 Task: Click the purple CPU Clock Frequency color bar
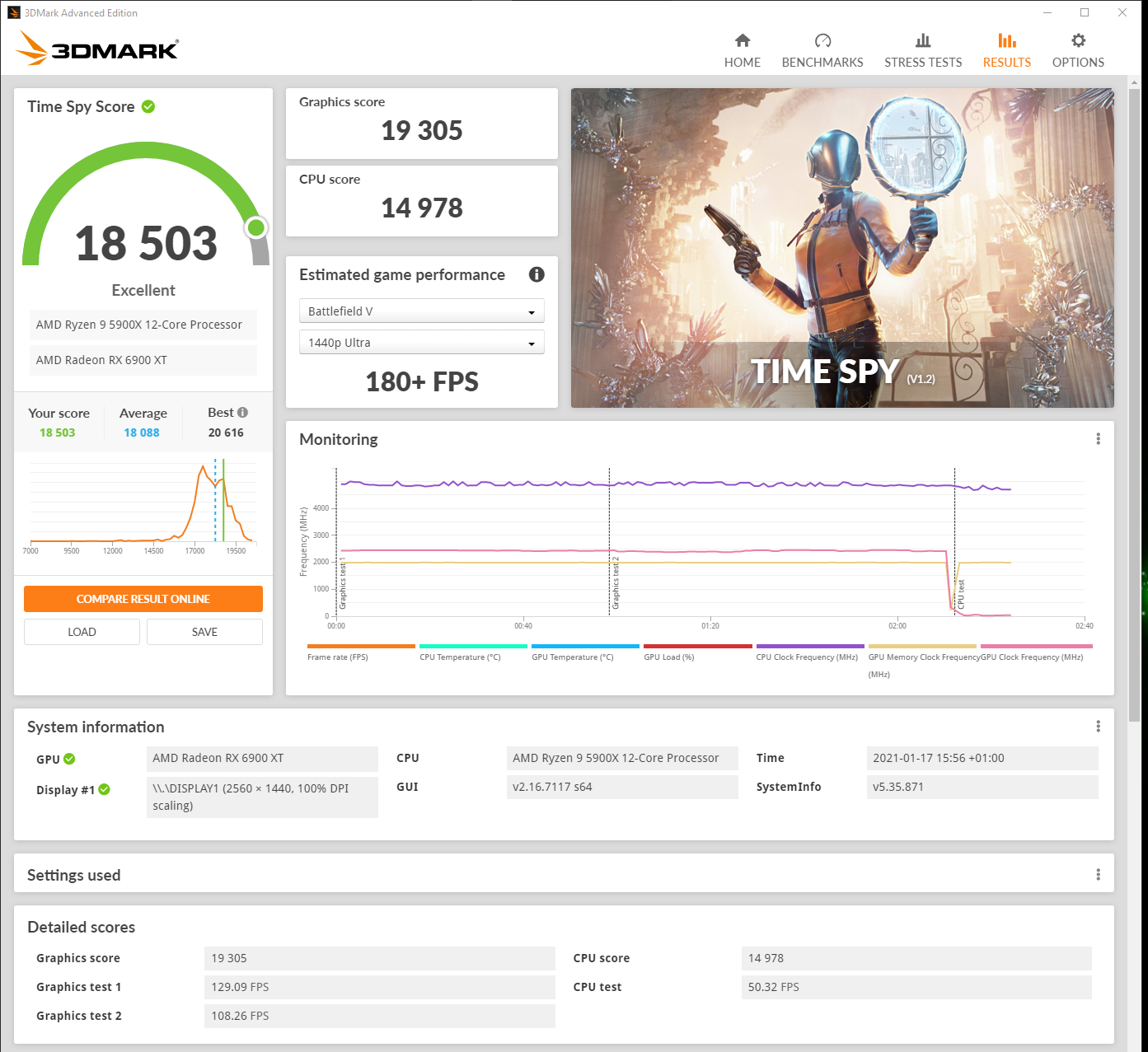(809, 647)
